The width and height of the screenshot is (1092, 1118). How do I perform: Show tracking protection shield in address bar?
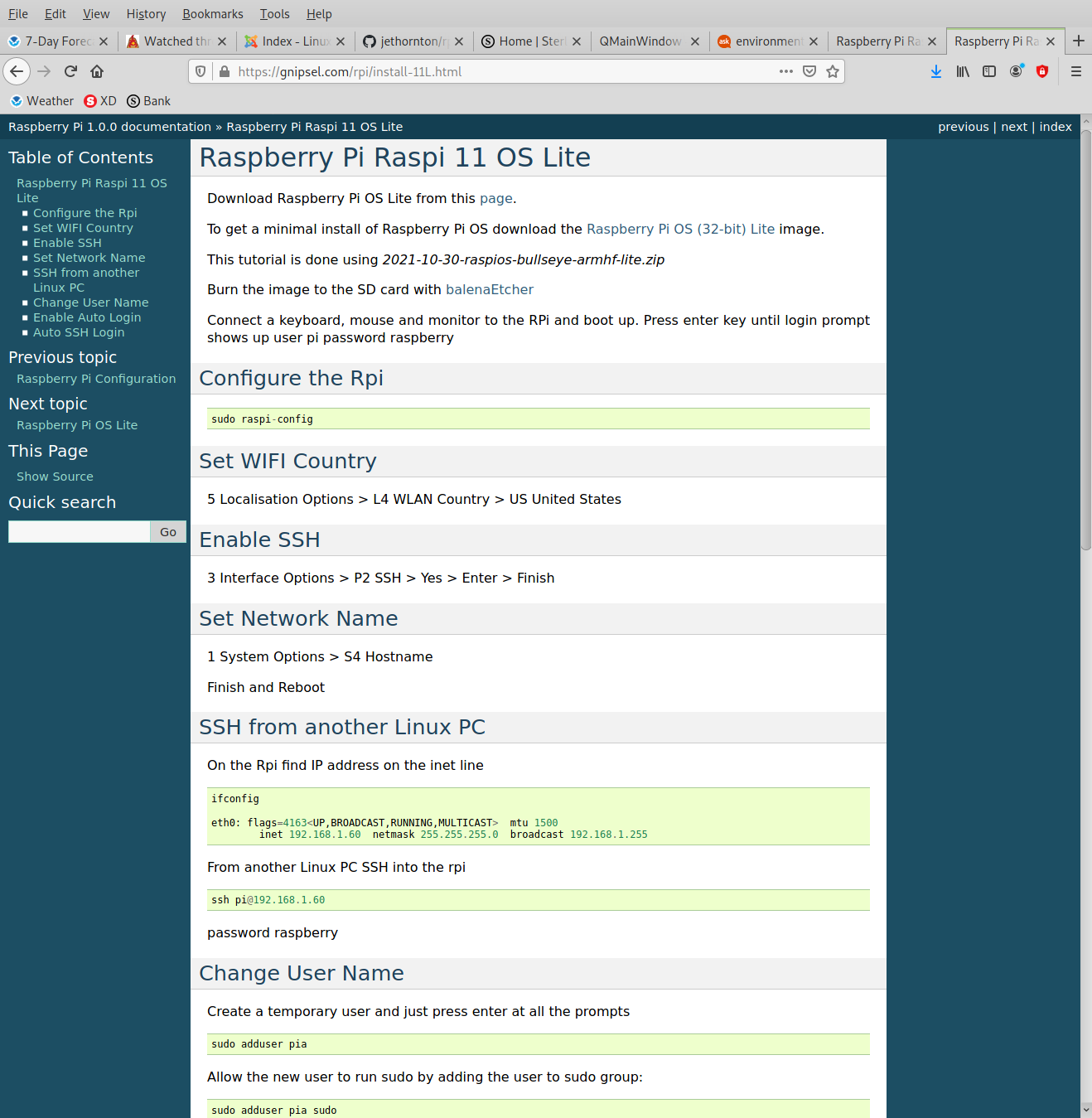coord(201,71)
